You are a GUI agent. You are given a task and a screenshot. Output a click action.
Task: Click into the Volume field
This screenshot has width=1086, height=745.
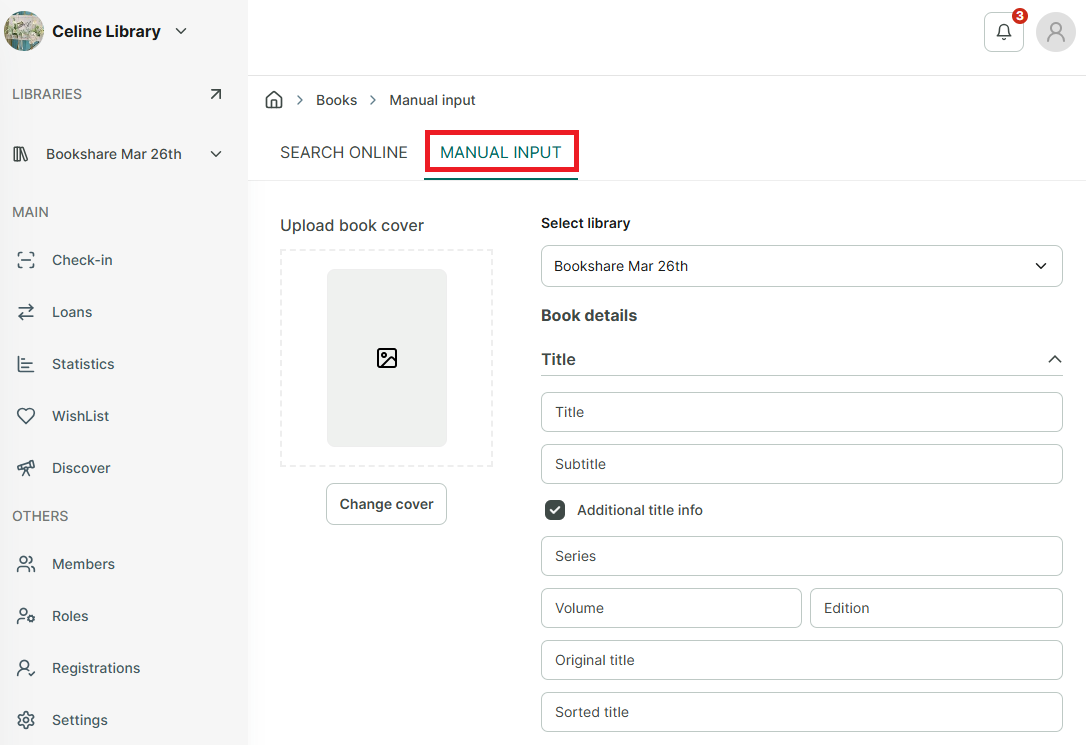[x=671, y=608]
